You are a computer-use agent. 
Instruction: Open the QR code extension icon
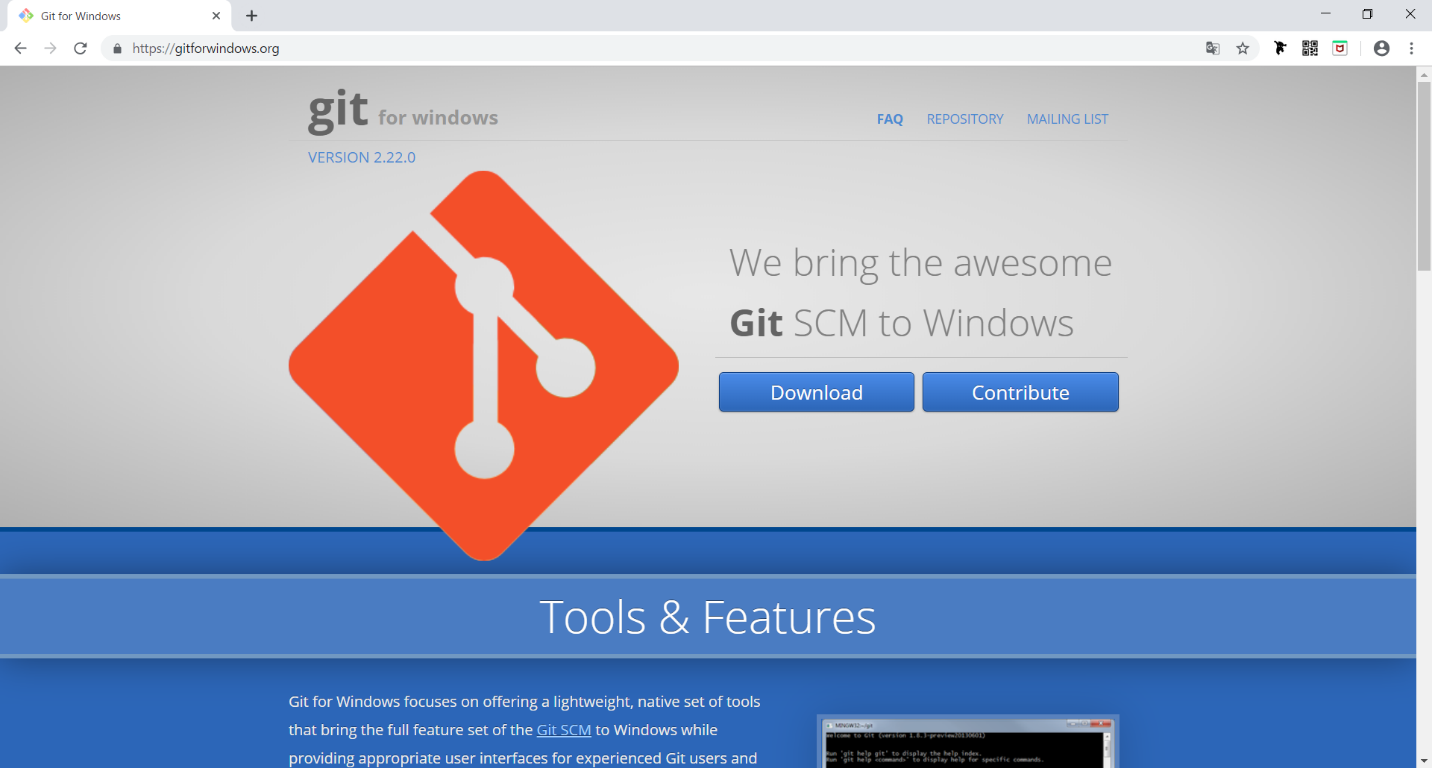[1310, 48]
